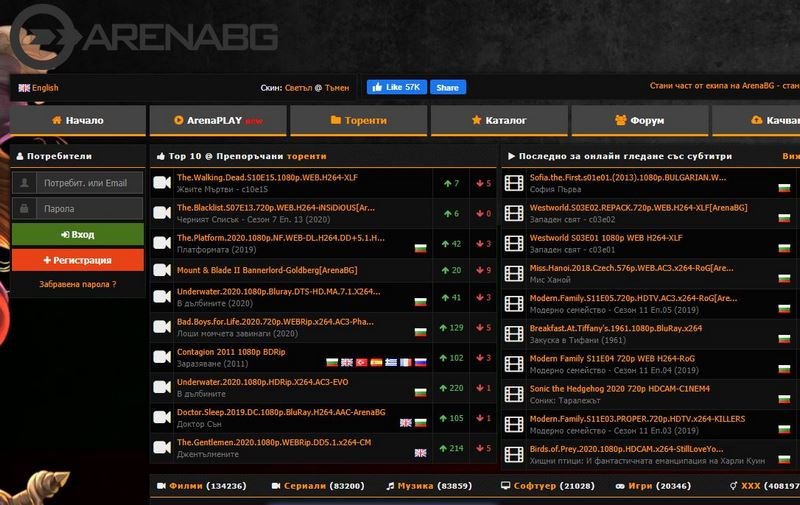The height and width of the screenshot is (505, 800).
Task: Click camera icon next to The.Blacklist.S07E13
Action: (x=162, y=213)
